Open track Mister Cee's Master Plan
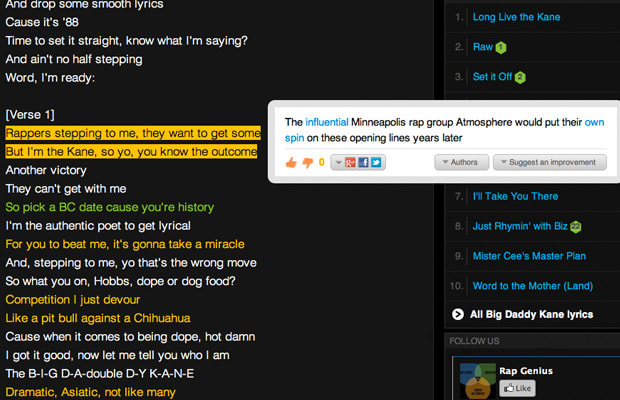 click(529, 256)
